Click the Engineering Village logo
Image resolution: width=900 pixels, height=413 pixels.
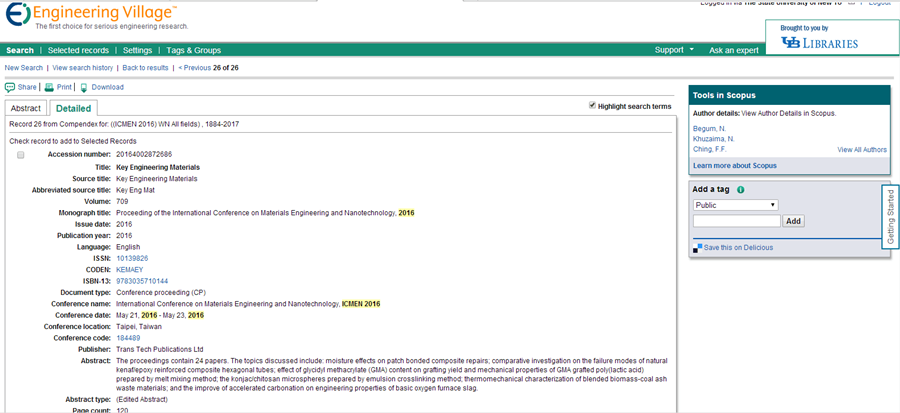point(92,15)
